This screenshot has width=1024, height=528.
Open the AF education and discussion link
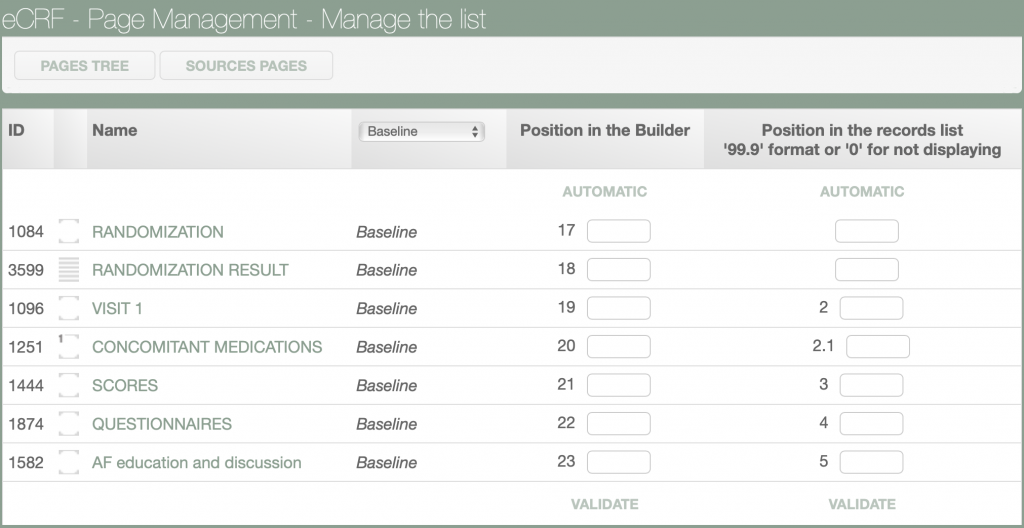tap(196, 463)
